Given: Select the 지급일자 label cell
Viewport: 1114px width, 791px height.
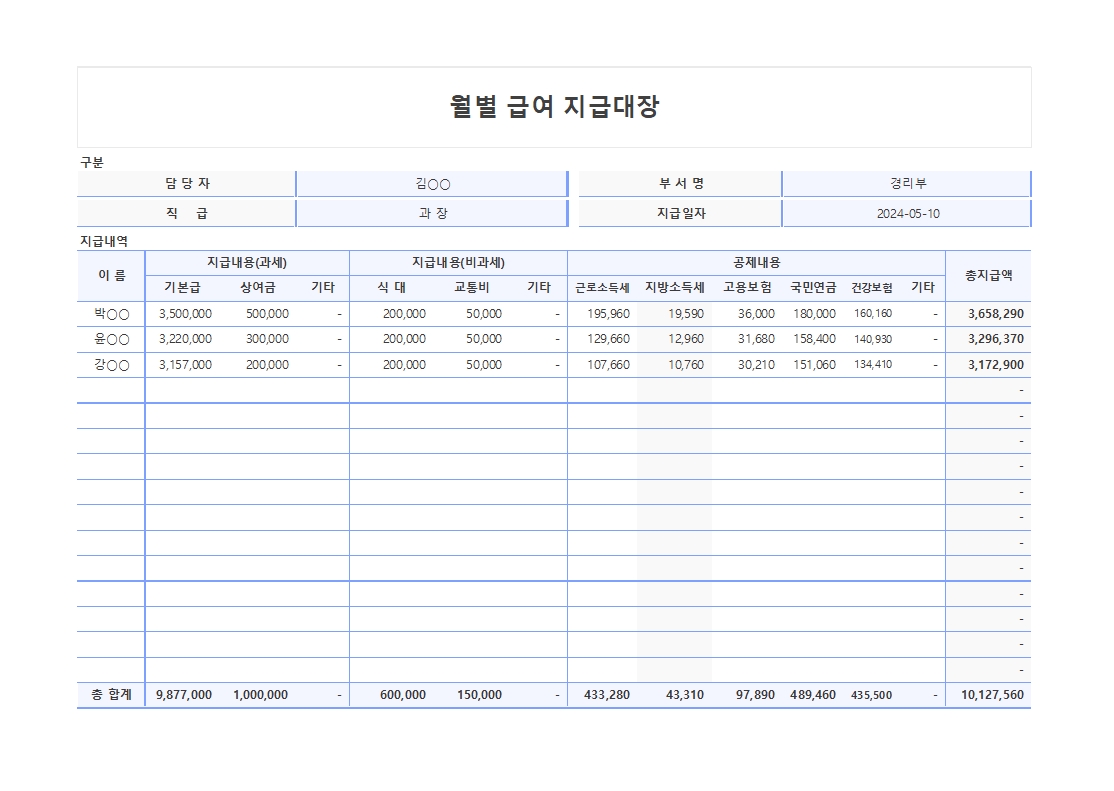Looking at the screenshot, I should click(681, 213).
